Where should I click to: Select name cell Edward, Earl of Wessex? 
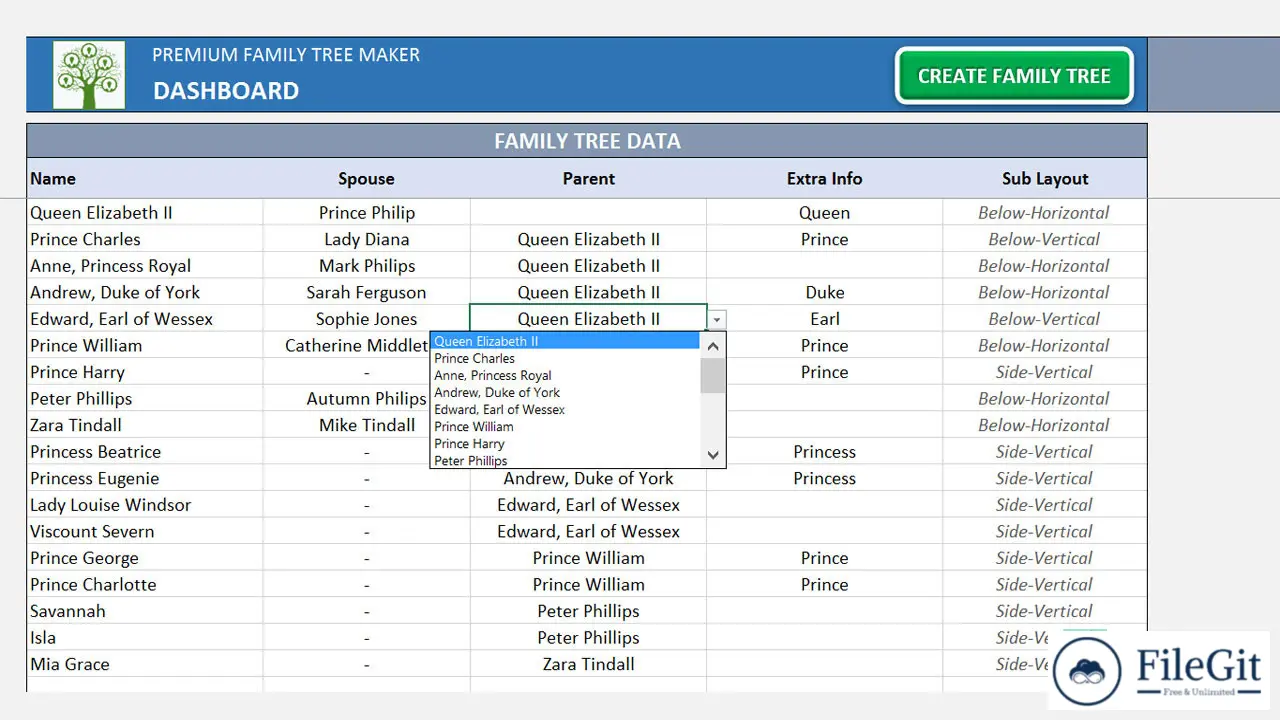click(x=145, y=319)
